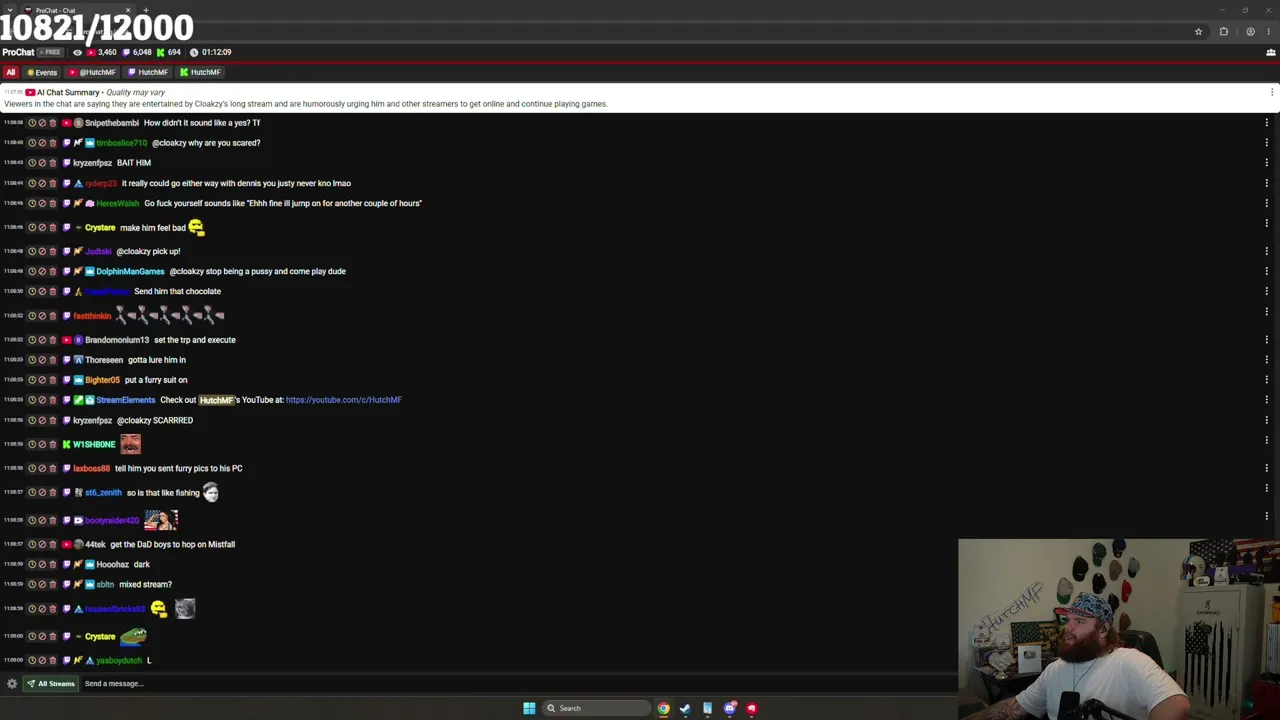This screenshot has width=1280, height=720.
Task: Click the streamer webcam overlay
Action: tap(1118, 629)
